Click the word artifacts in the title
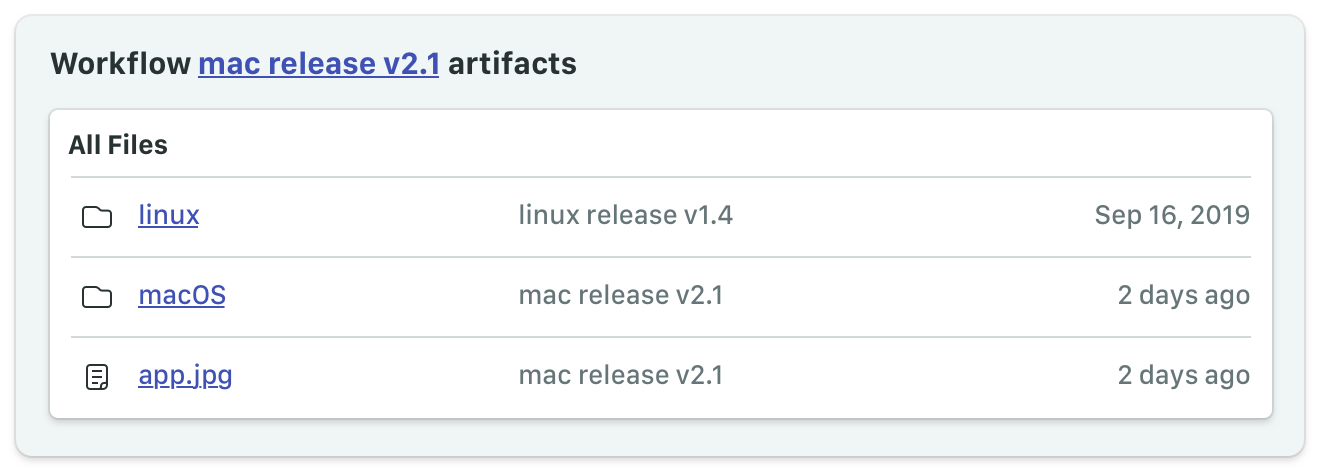The height and width of the screenshot is (472, 1320). 512,64
